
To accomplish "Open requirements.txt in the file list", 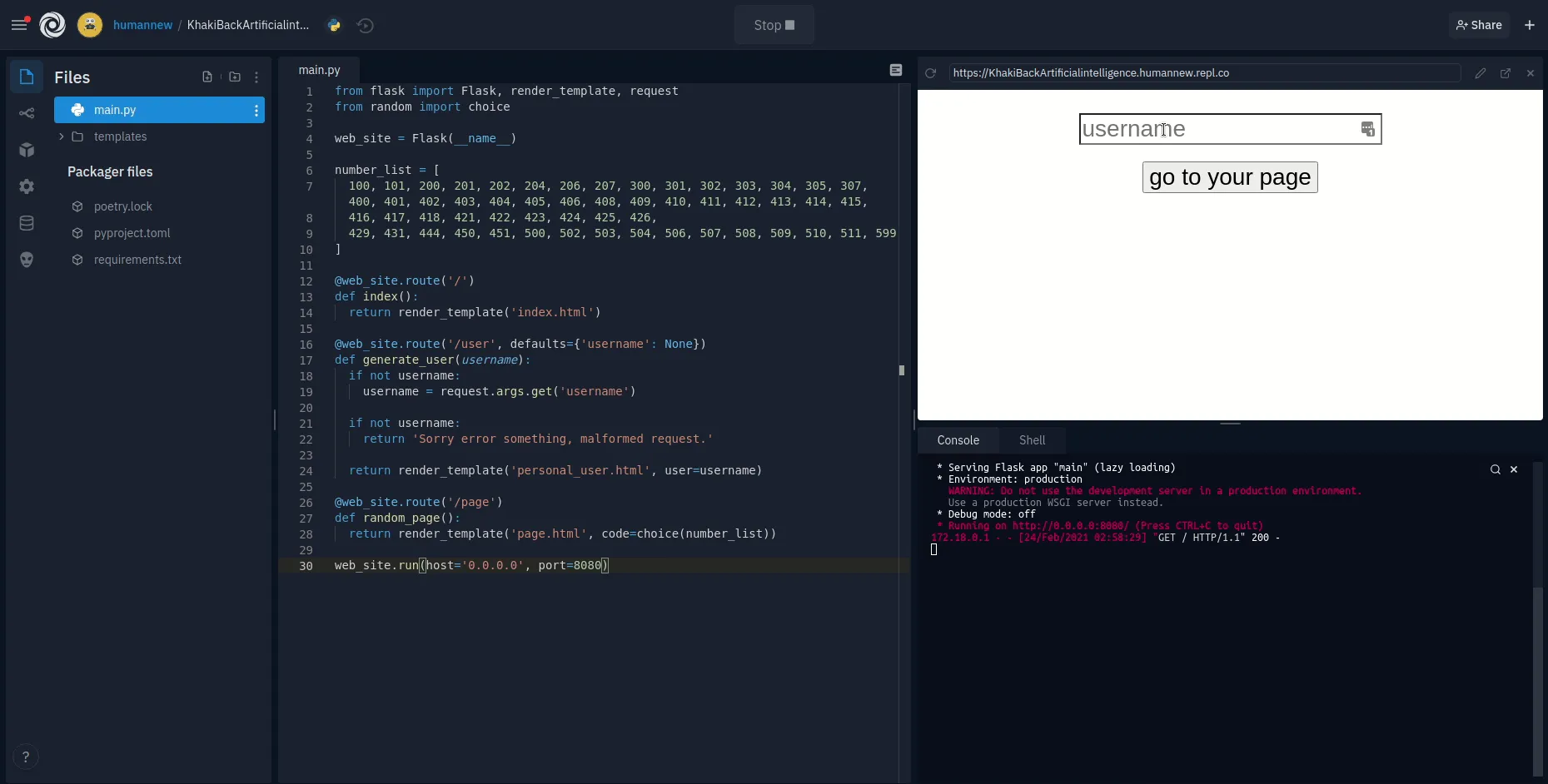I will [x=137, y=260].
